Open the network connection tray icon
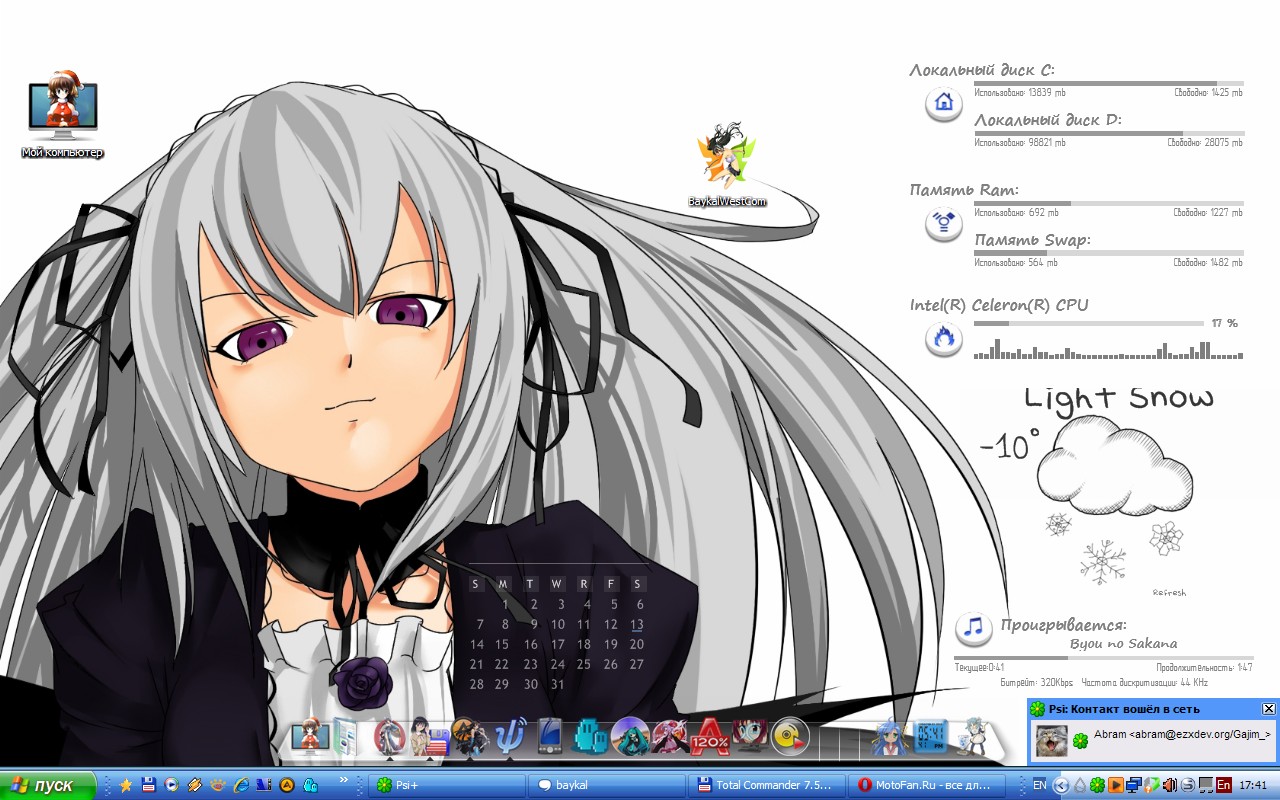This screenshot has width=1280, height=800. pyautogui.click(x=1134, y=785)
